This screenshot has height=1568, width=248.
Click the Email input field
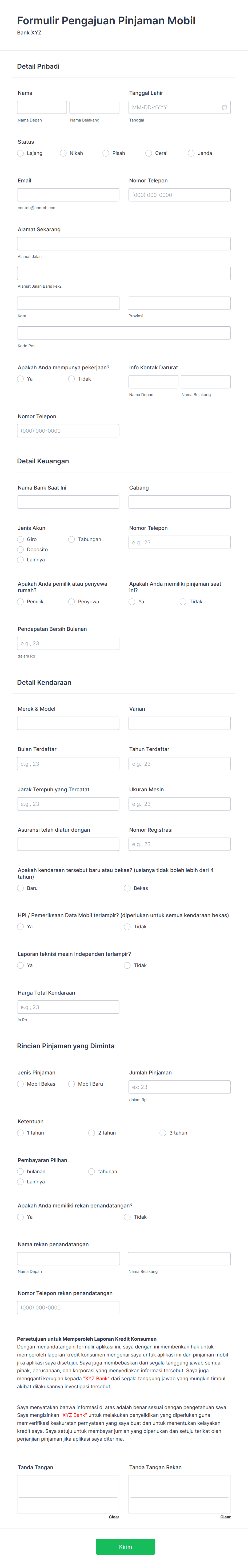click(x=68, y=195)
